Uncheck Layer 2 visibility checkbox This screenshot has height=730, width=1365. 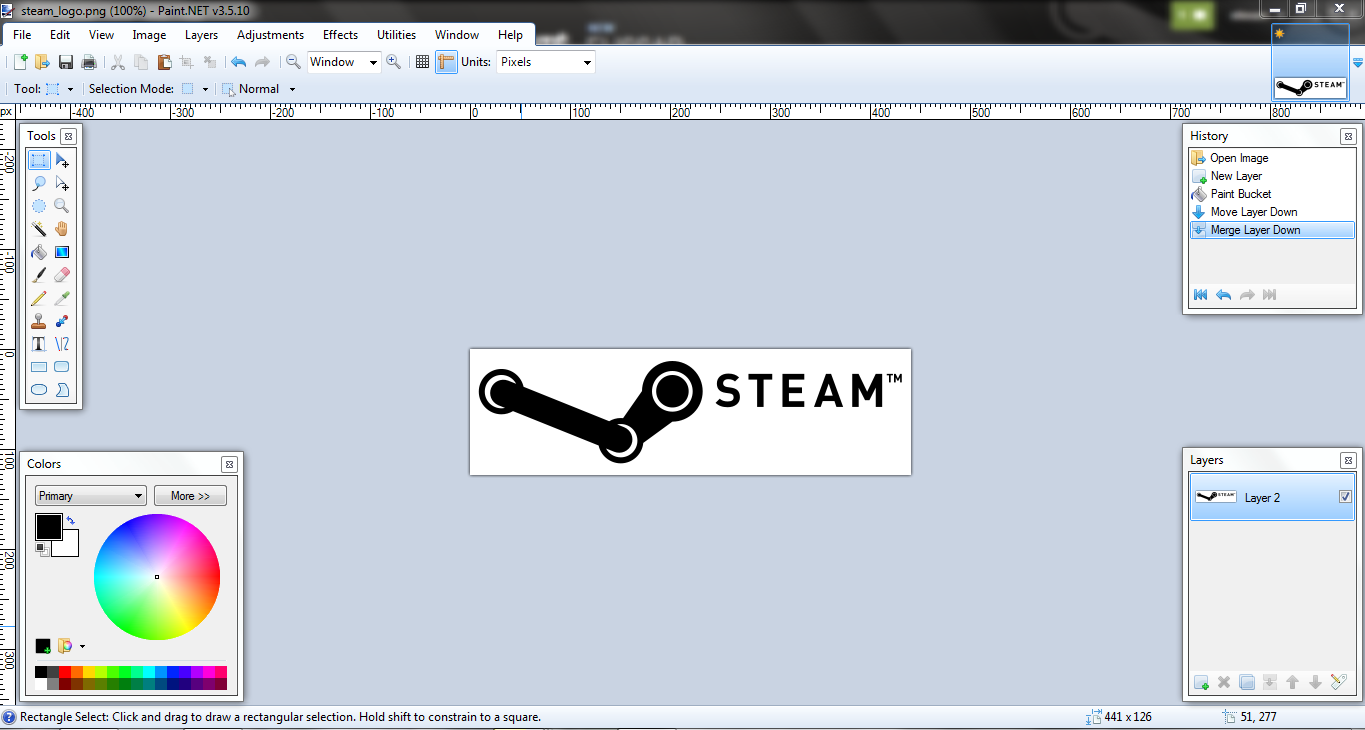click(1345, 497)
